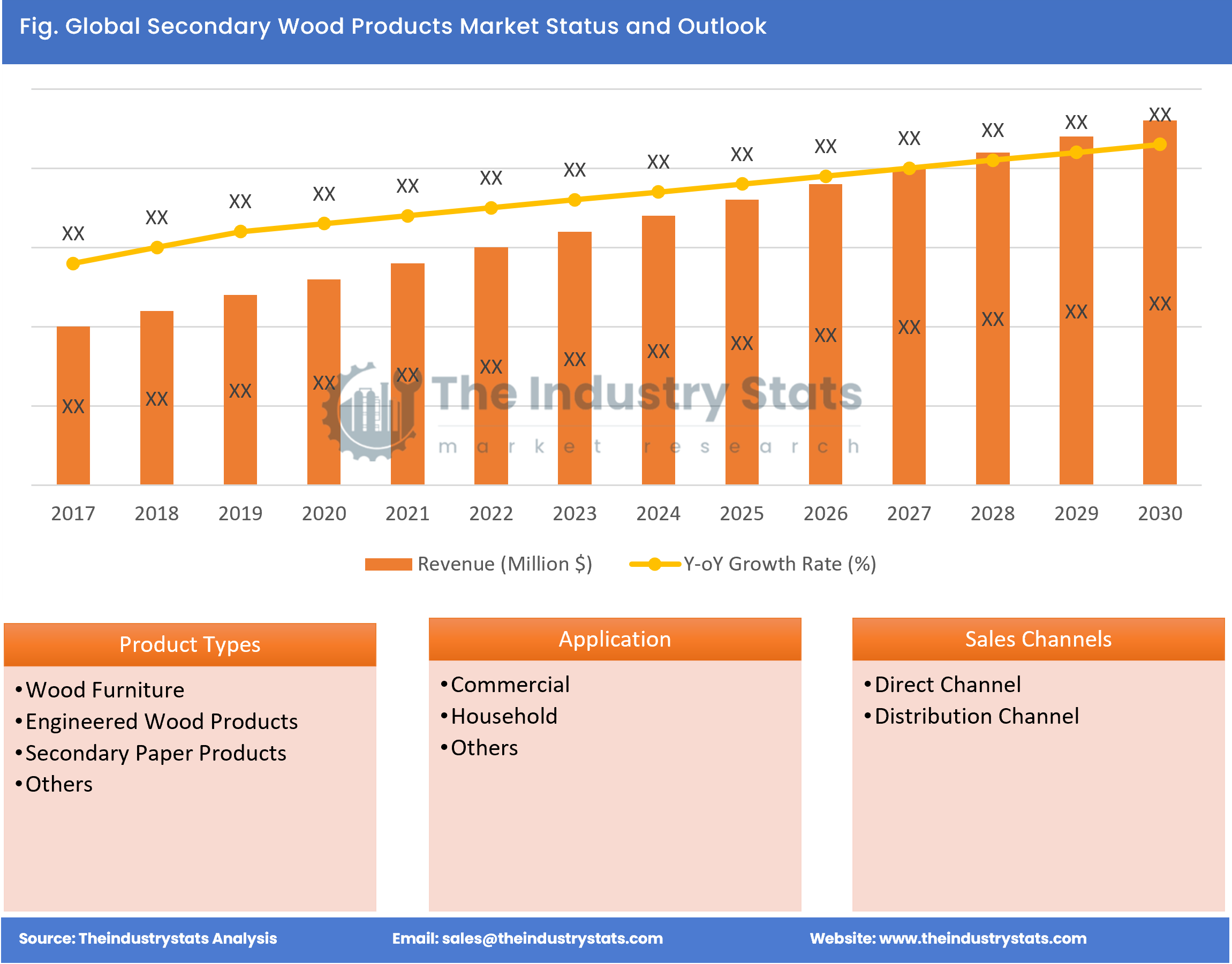Screen dimensions: 1232x964
Task: Click the 2027 axis year label
Action: [909, 514]
